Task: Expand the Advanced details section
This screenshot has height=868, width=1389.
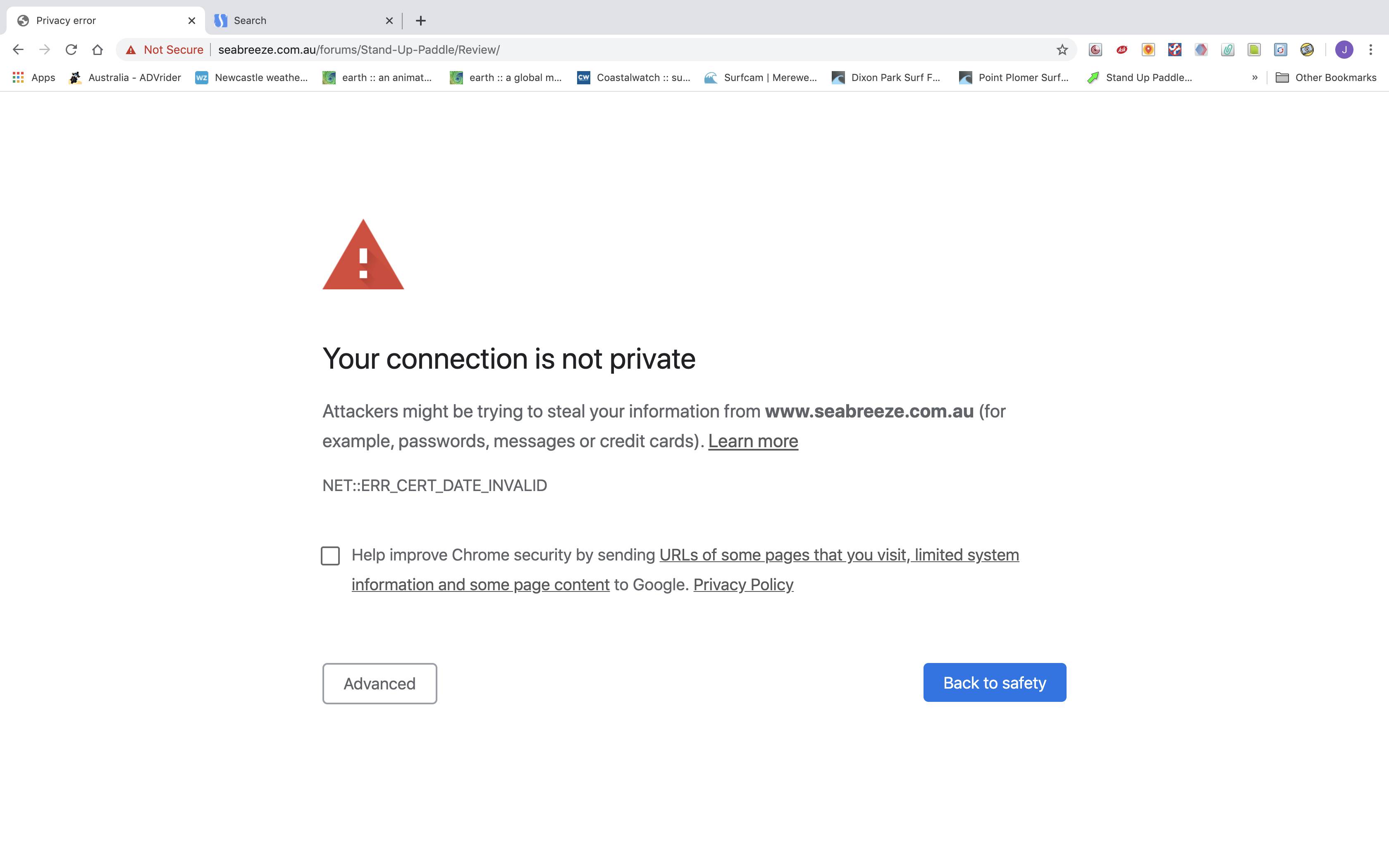Action: pos(379,683)
